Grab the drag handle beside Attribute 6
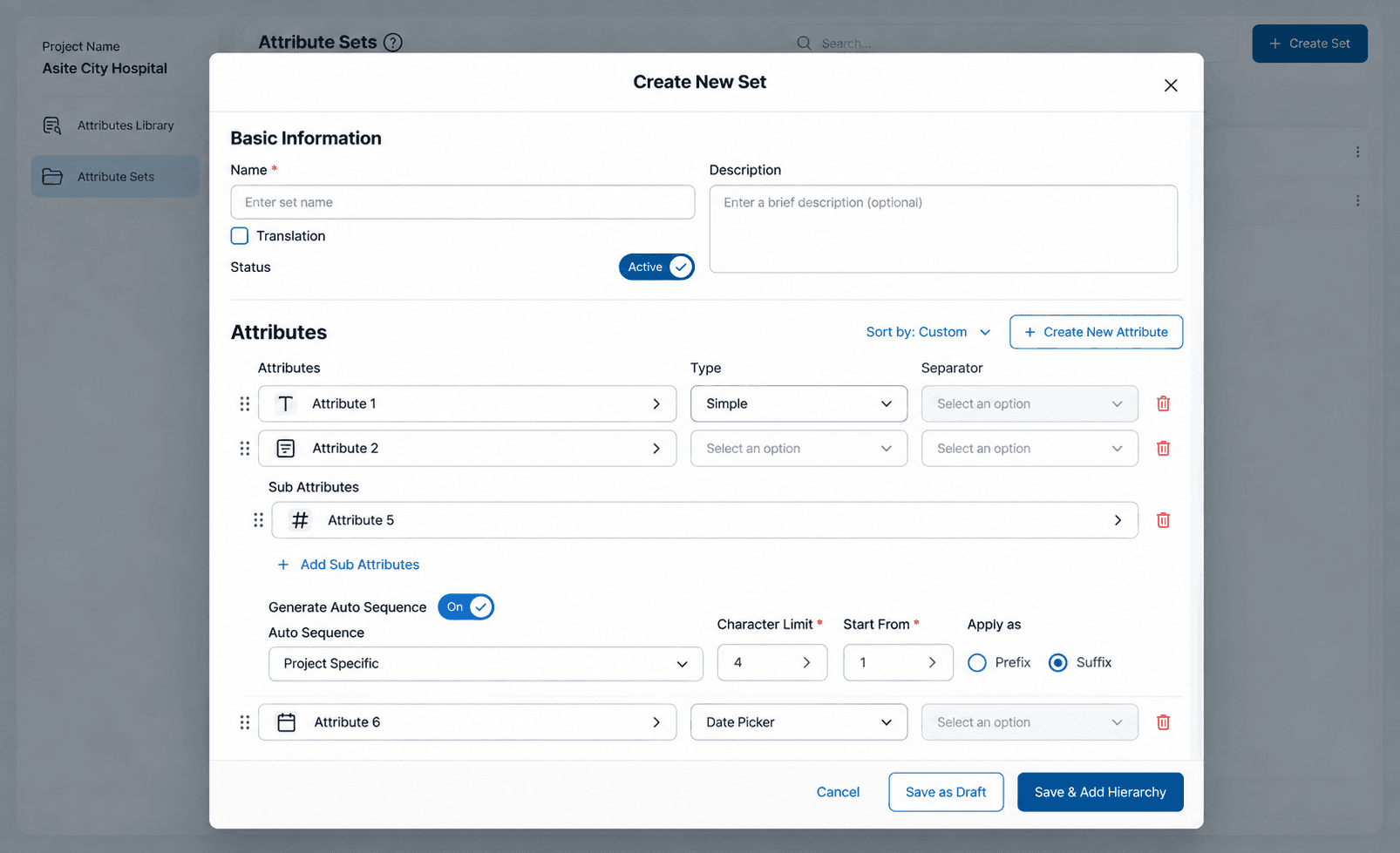This screenshot has width=1400, height=853. tap(244, 722)
